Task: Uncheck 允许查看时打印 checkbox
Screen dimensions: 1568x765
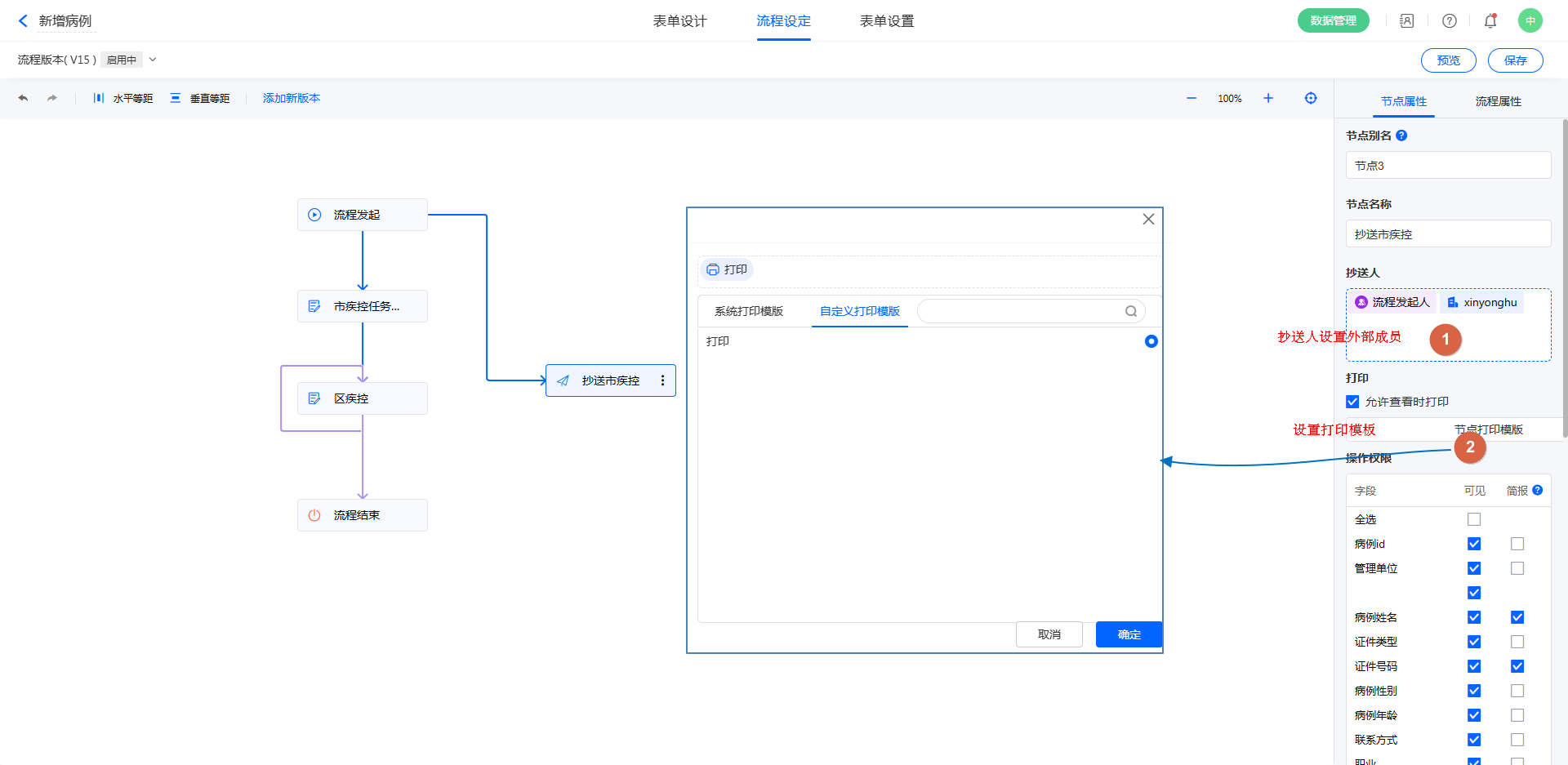Action: point(1352,402)
